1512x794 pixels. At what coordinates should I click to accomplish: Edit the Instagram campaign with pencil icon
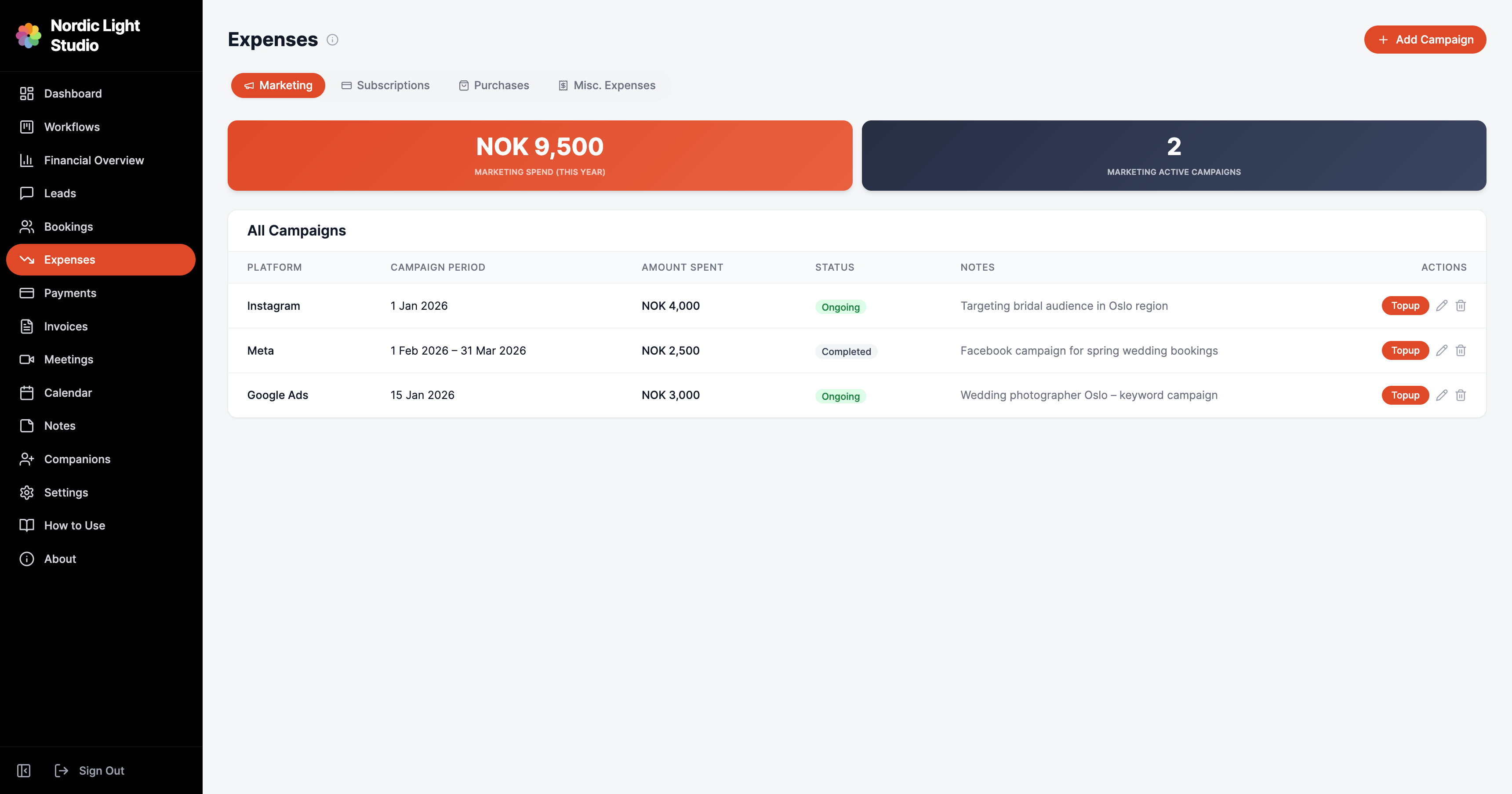pyautogui.click(x=1442, y=306)
